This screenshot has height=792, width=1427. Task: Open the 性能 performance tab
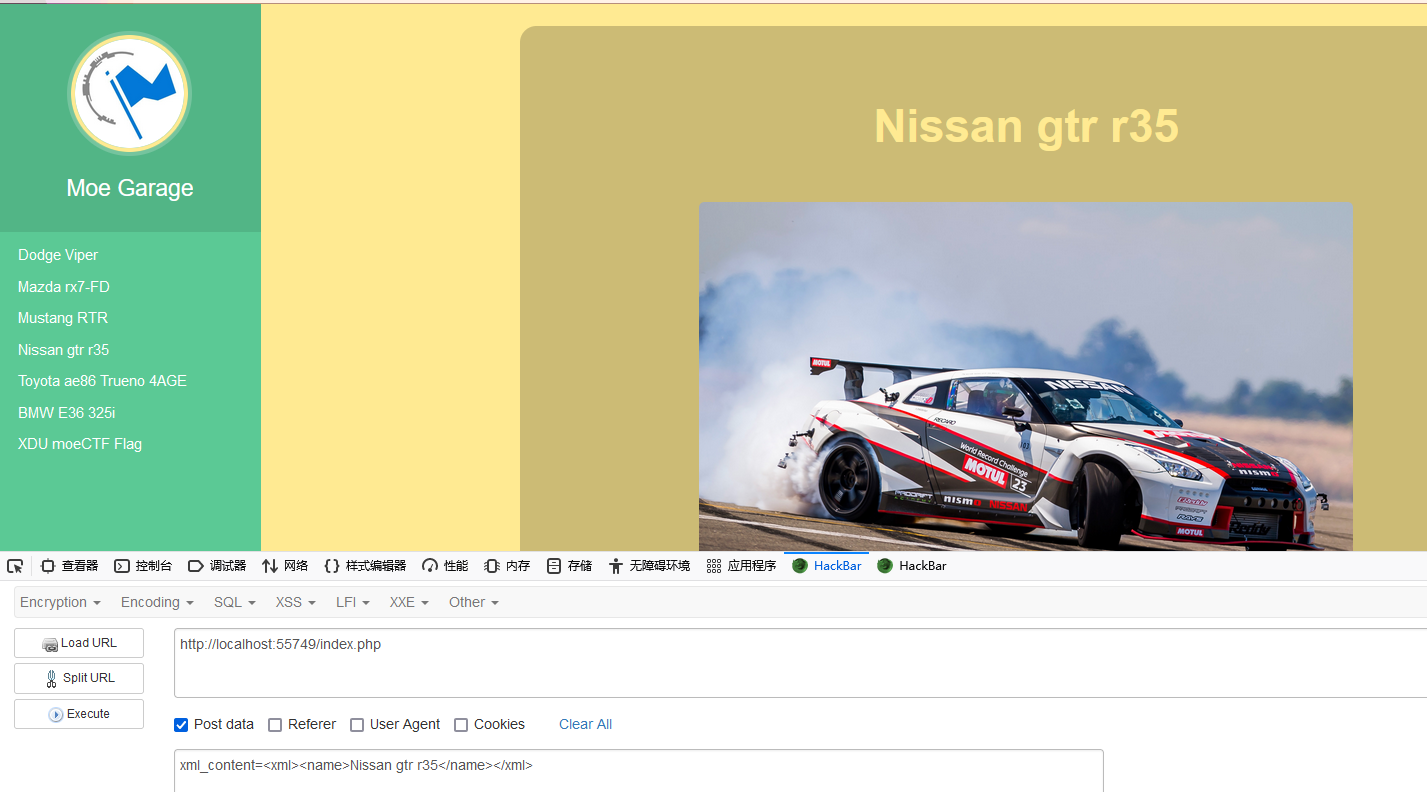click(x=445, y=566)
